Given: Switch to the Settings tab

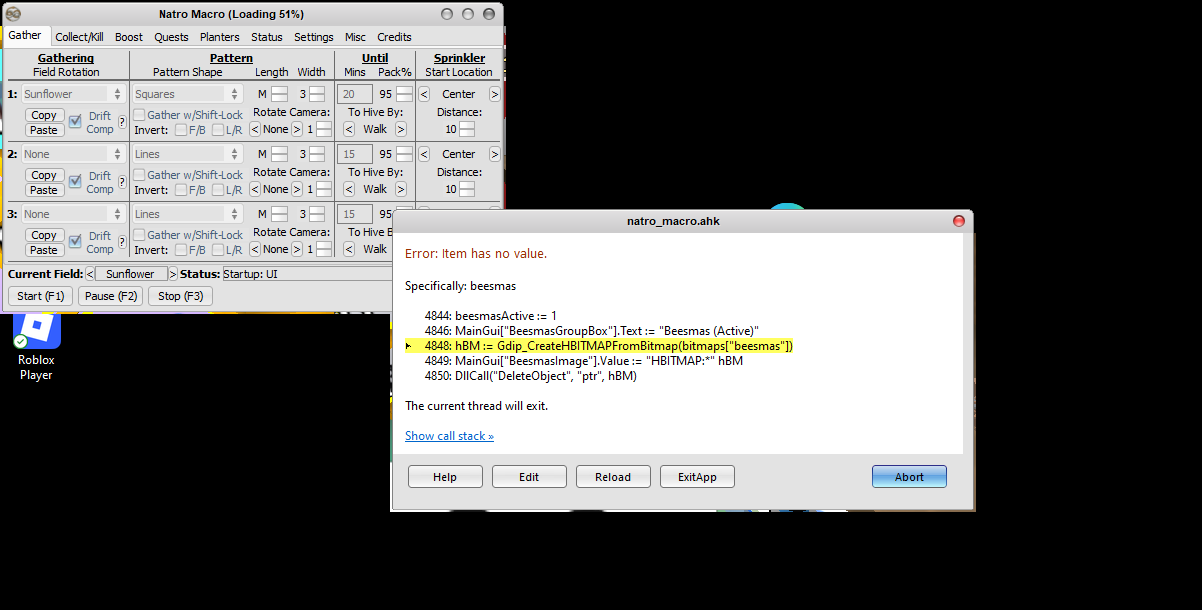Looking at the screenshot, I should [x=313, y=36].
